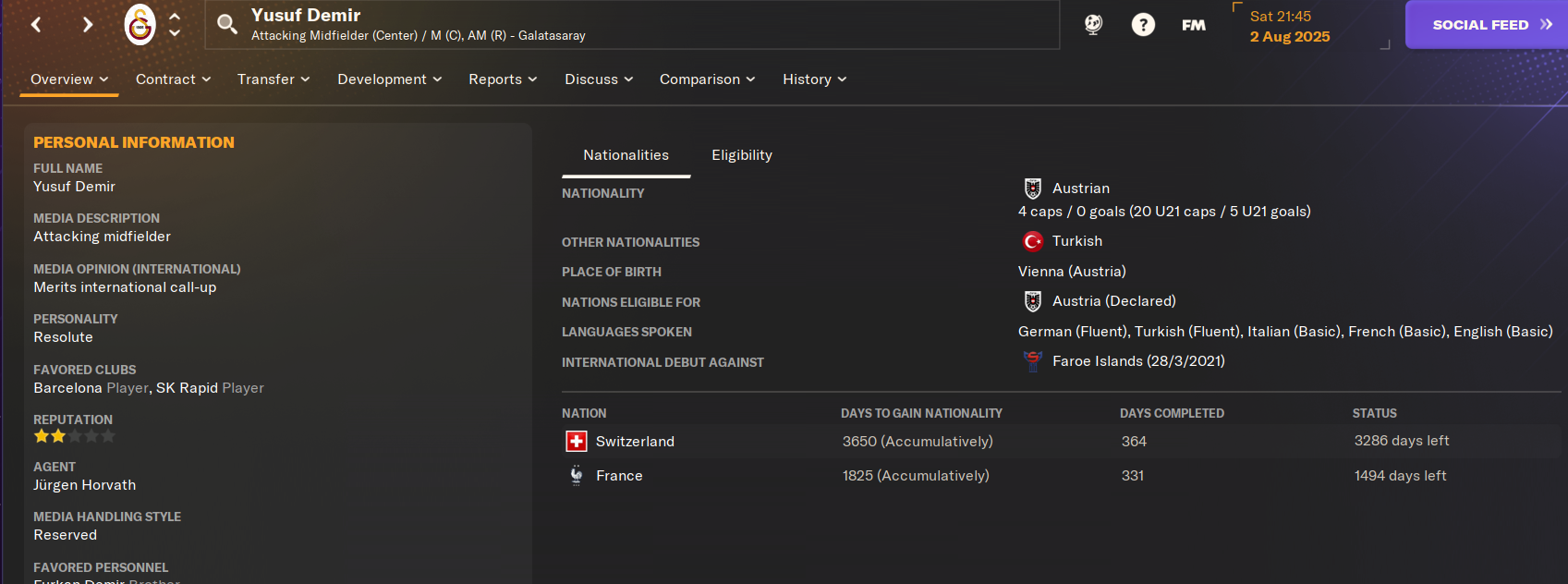Open the Comparison dropdown menu
This screenshot has height=584, width=1568.
[x=708, y=79]
